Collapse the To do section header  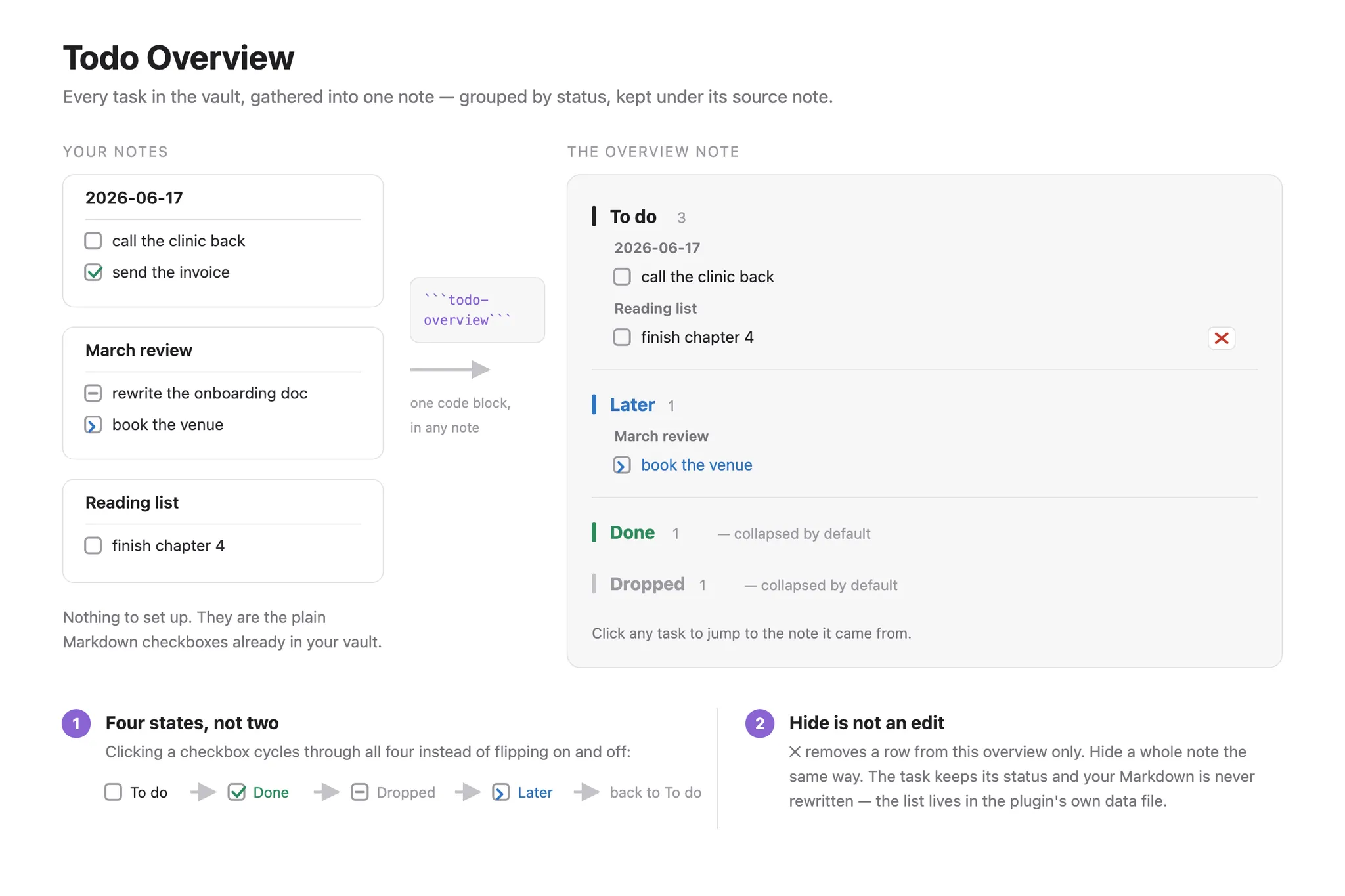click(633, 217)
